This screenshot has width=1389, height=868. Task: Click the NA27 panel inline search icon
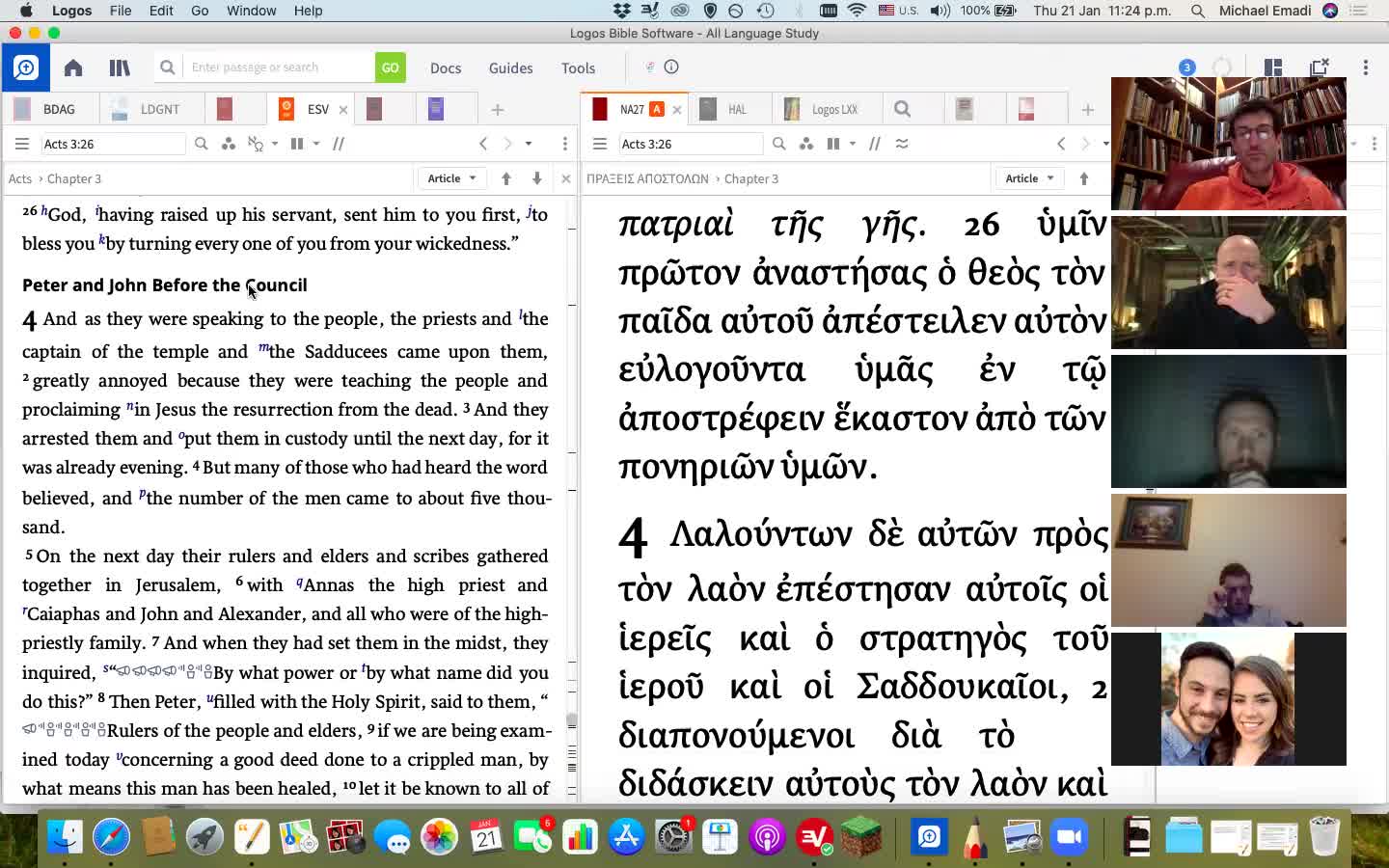pyautogui.click(x=779, y=144)
